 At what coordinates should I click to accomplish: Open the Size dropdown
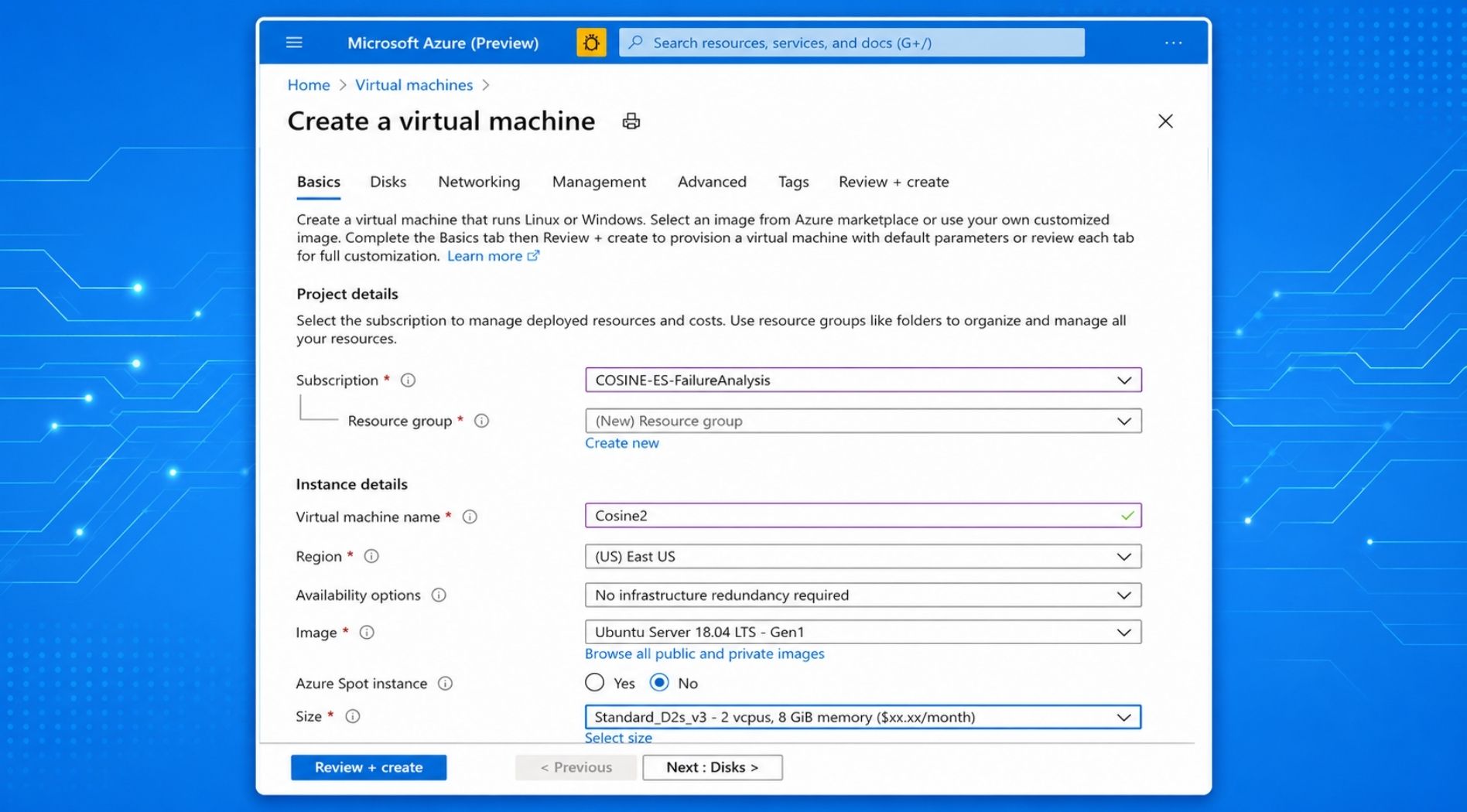(x=863, y=717)
